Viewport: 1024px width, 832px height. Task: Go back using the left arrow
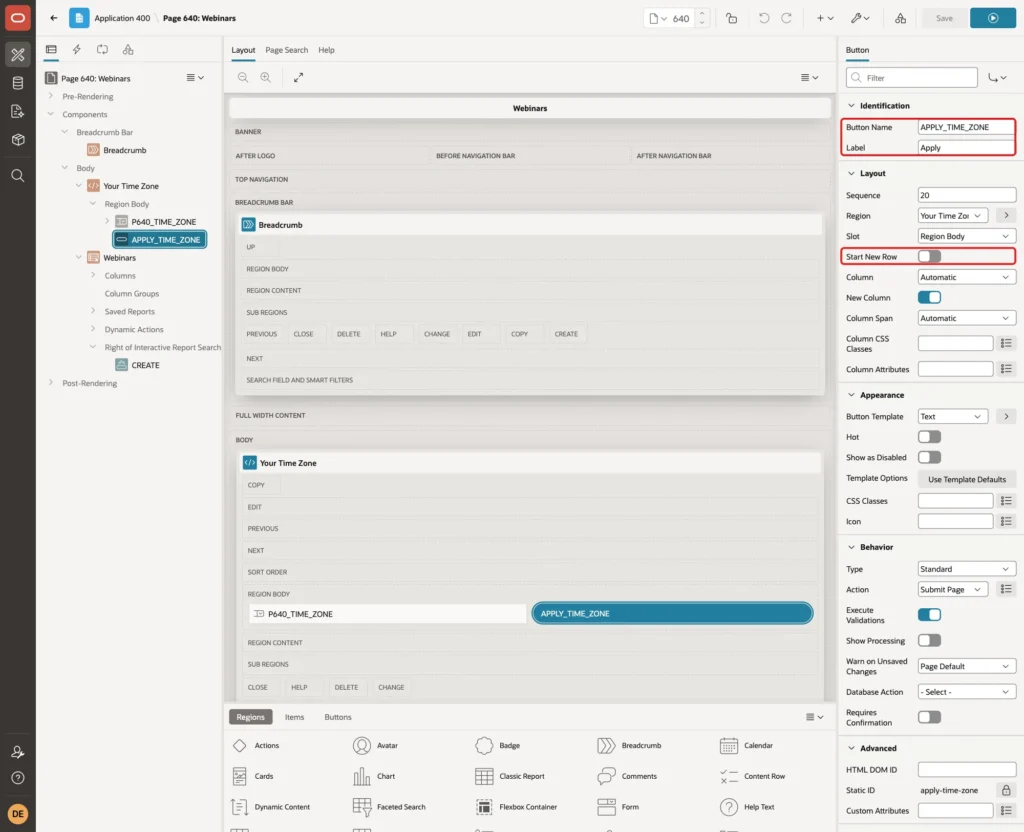(x=54, y=18)
